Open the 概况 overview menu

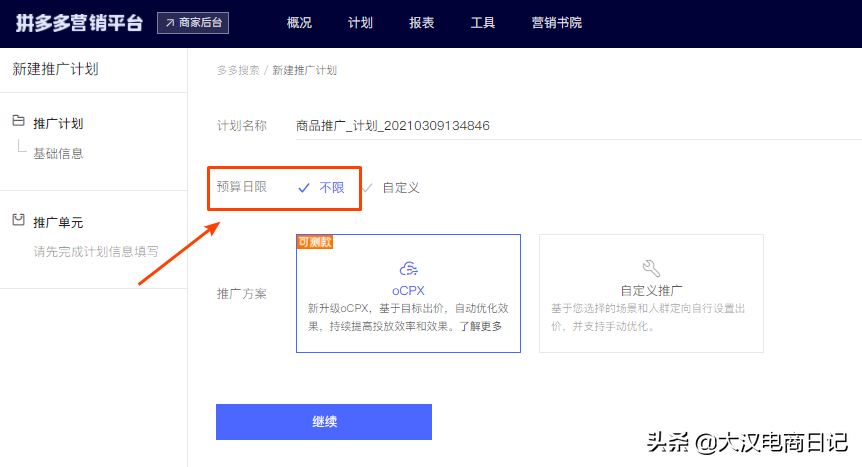(x=299, y=23)
